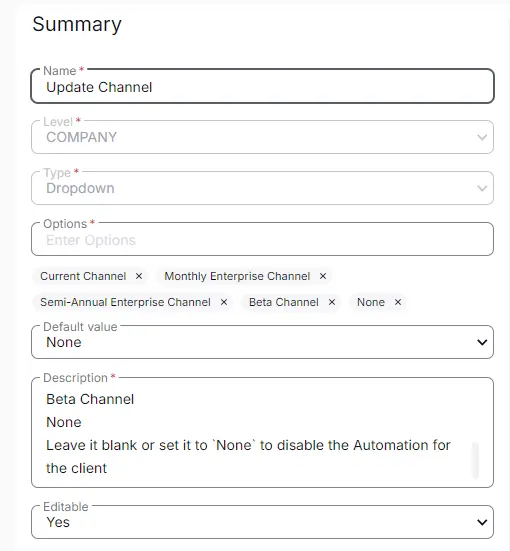Image resolution: width=510 pixels, height=551 pixels.
Task: Click the Description area scrollbar
Action: [475, 460]
